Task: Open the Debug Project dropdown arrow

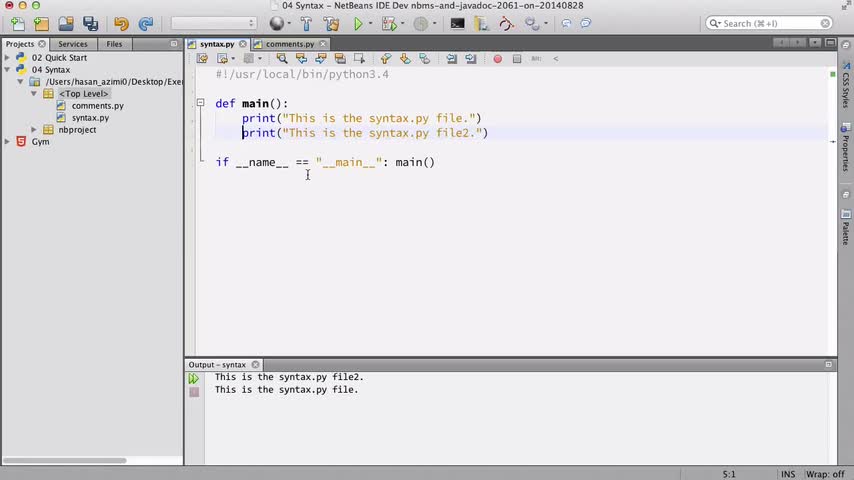Action: tap(402, 23)
